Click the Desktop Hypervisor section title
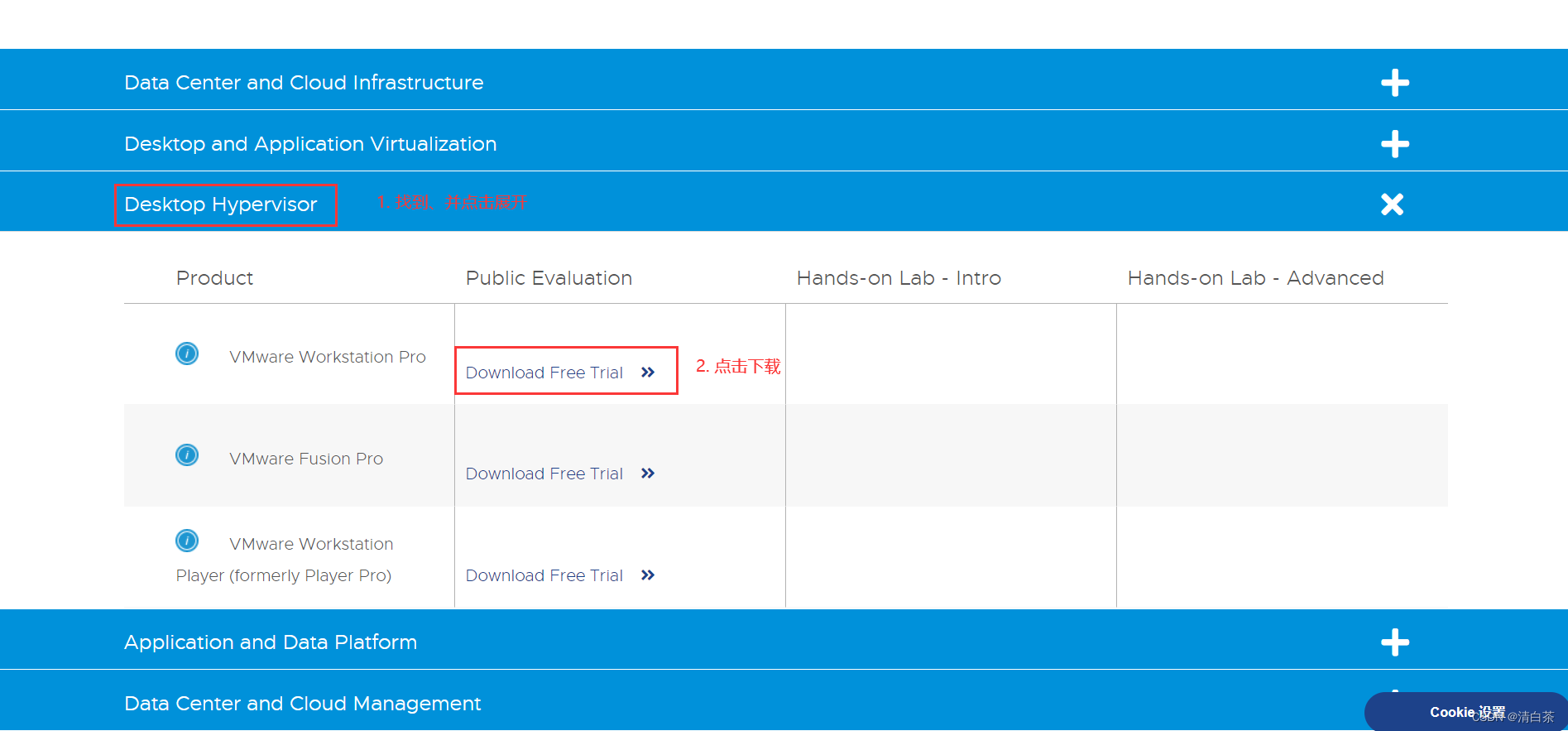The width and height of the screenshot is (1568, 731). click(x=221, y=204)
